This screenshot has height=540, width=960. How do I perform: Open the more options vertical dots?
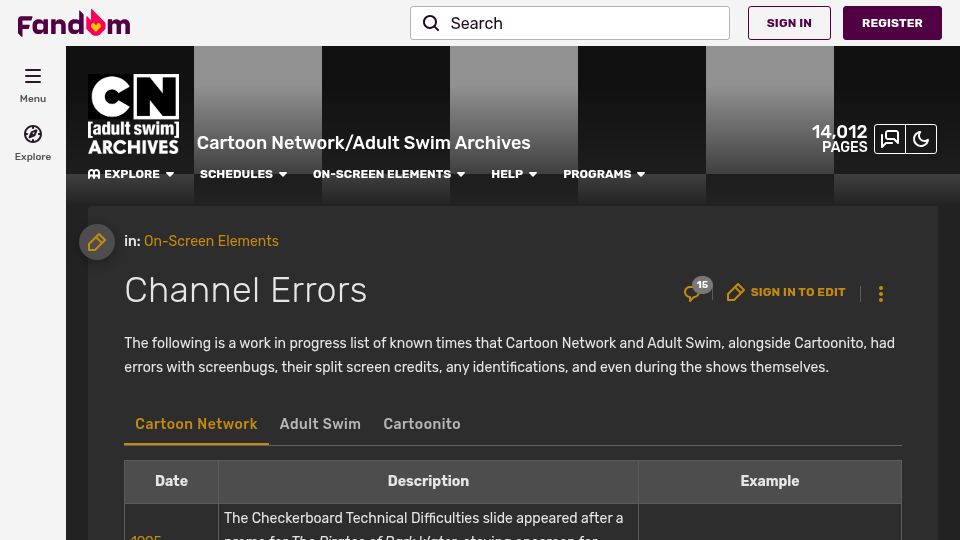pyautogui.click(x=880, y=293)
